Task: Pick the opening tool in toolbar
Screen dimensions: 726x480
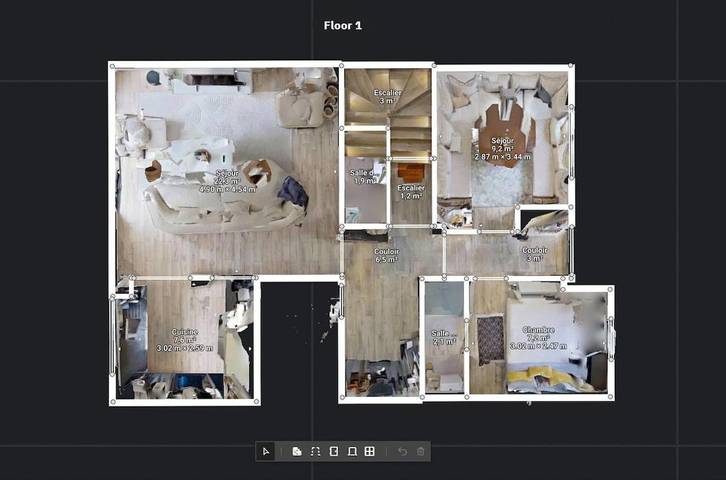Action: pos(351,452)
